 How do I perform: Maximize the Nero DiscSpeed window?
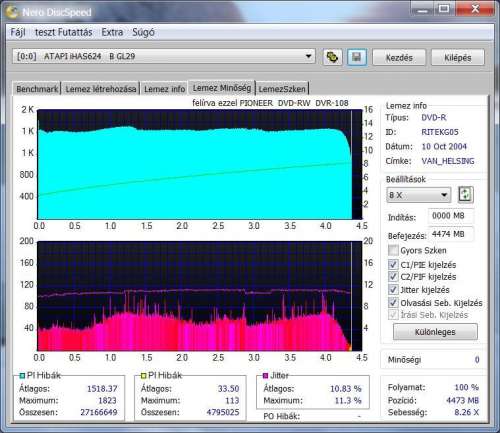443,9
